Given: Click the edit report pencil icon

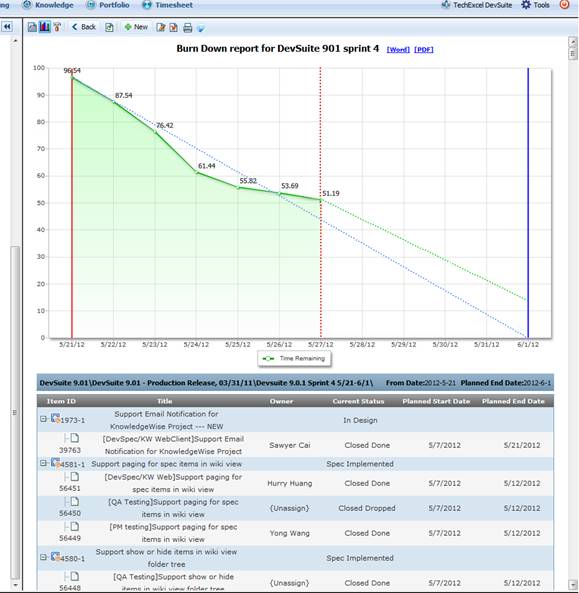Looking at the screenshot, I should click(x=161, y=27).
